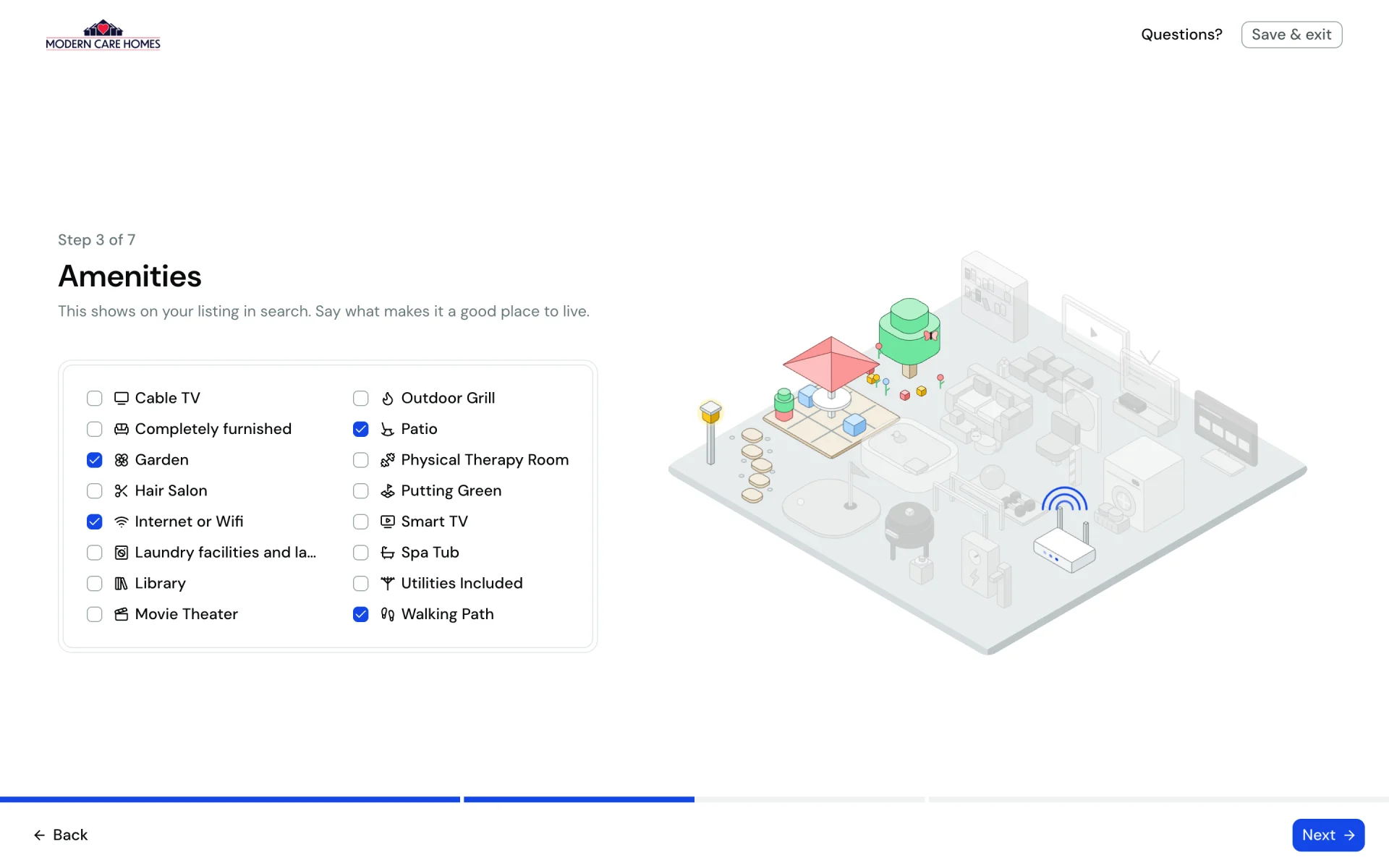Click the Internet or Wifi signal icon
Image resolution: width=1389 pixels, height=868 pixels.
122,522
